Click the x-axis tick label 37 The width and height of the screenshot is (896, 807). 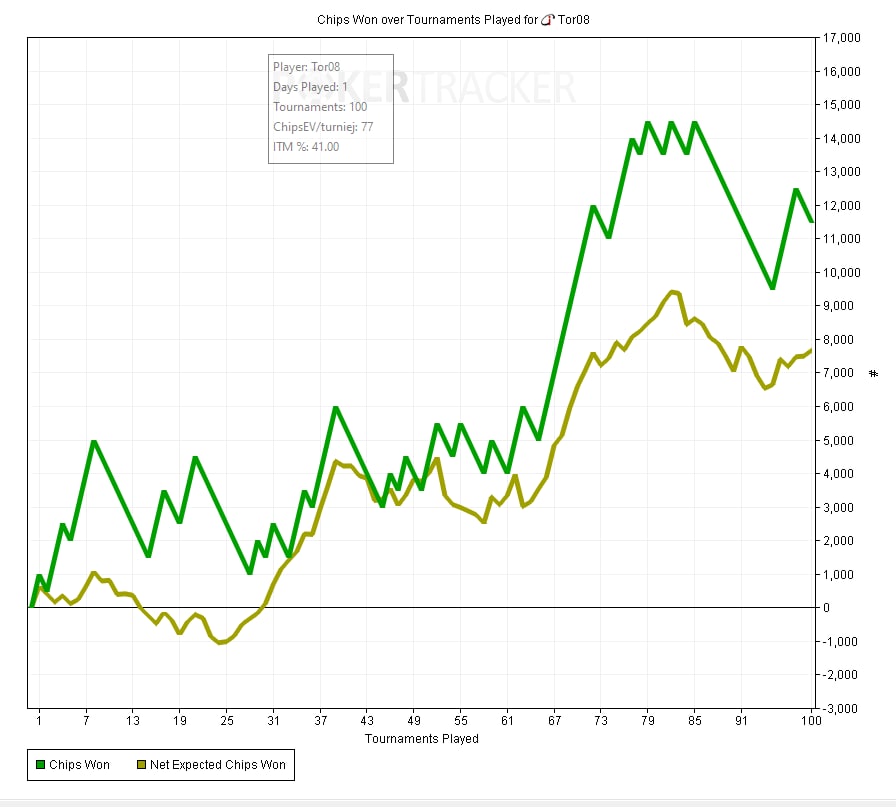tap(321, 720)
